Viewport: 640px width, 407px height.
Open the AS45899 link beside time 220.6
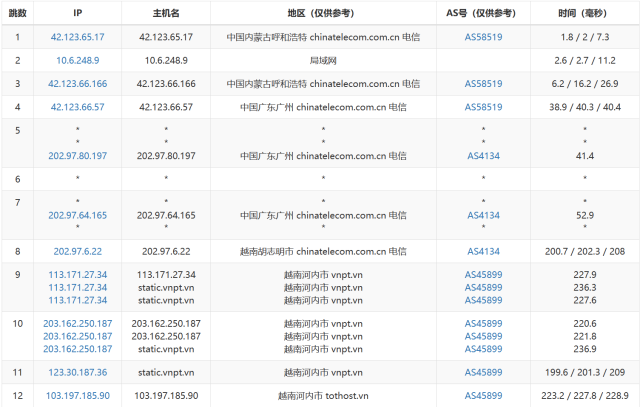pos(483,324)
